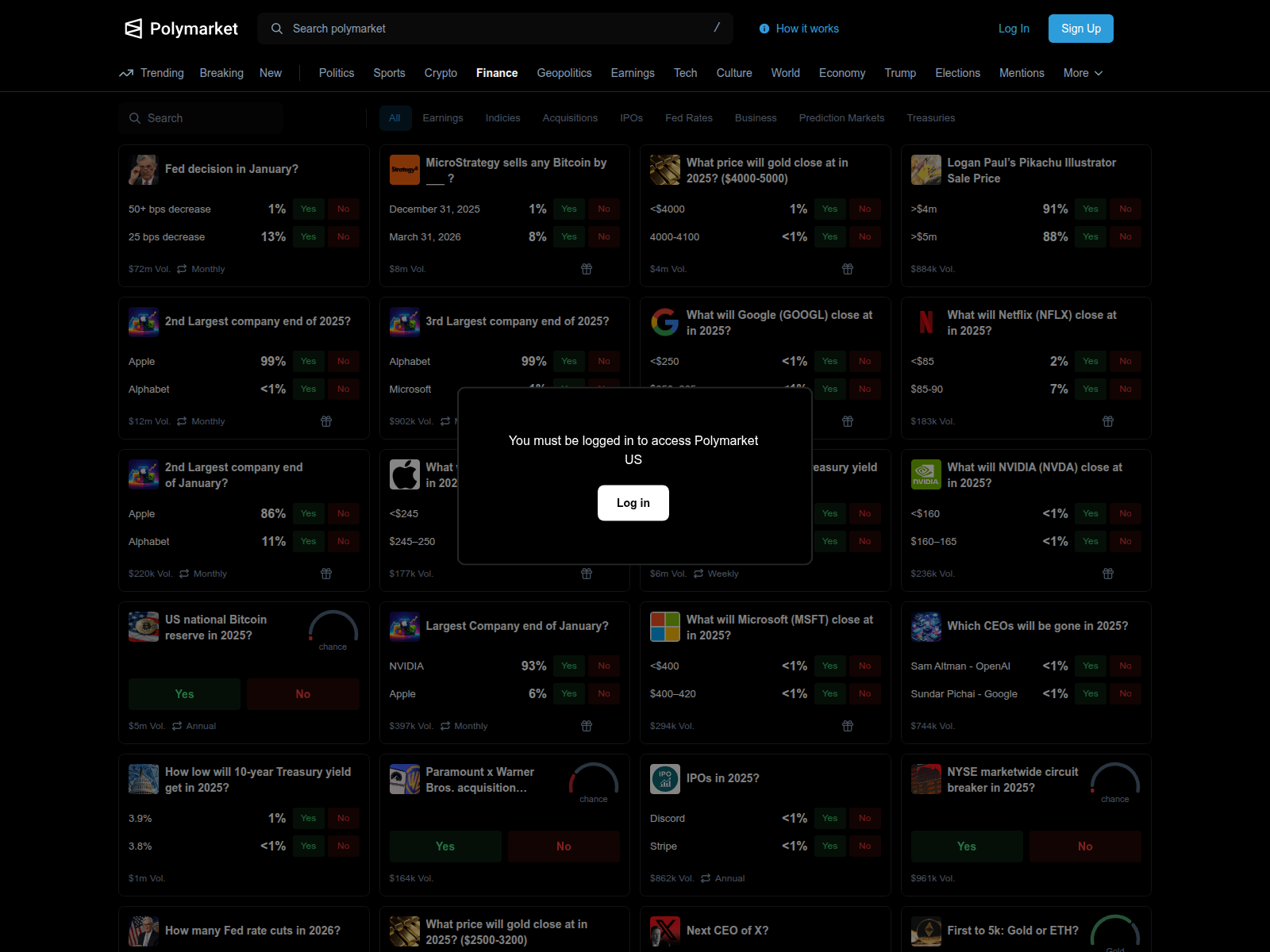The image size is (1270, 952).
Task: Click the Monthly recurrence icon on Fed decision card
Action: 182,269
